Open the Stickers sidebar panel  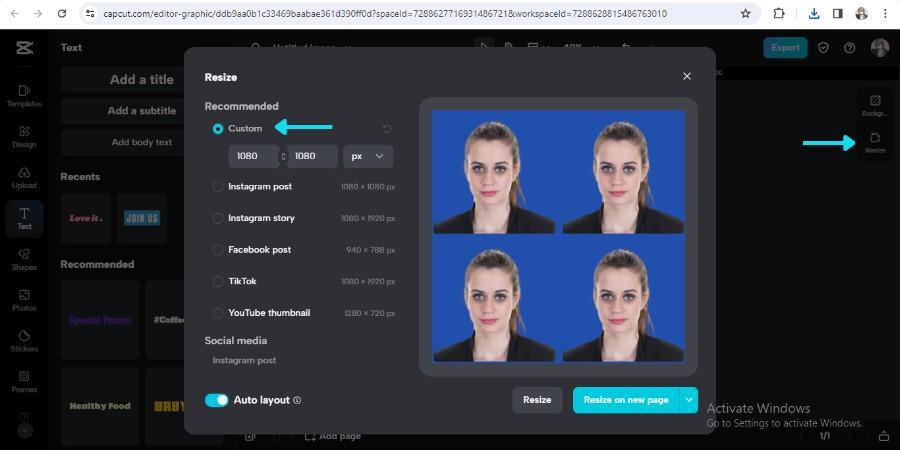pyautogui.click(x=24, y=342)
